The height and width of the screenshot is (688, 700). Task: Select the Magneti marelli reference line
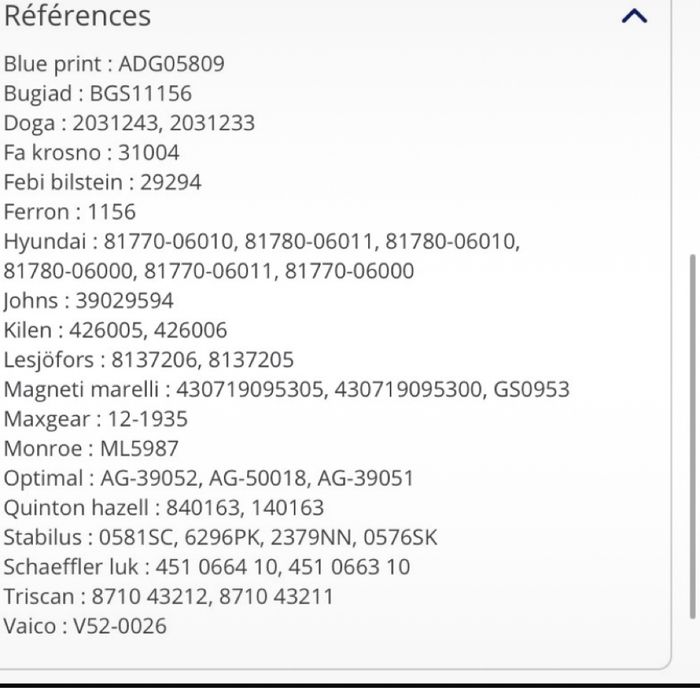[x=286, y=389]
